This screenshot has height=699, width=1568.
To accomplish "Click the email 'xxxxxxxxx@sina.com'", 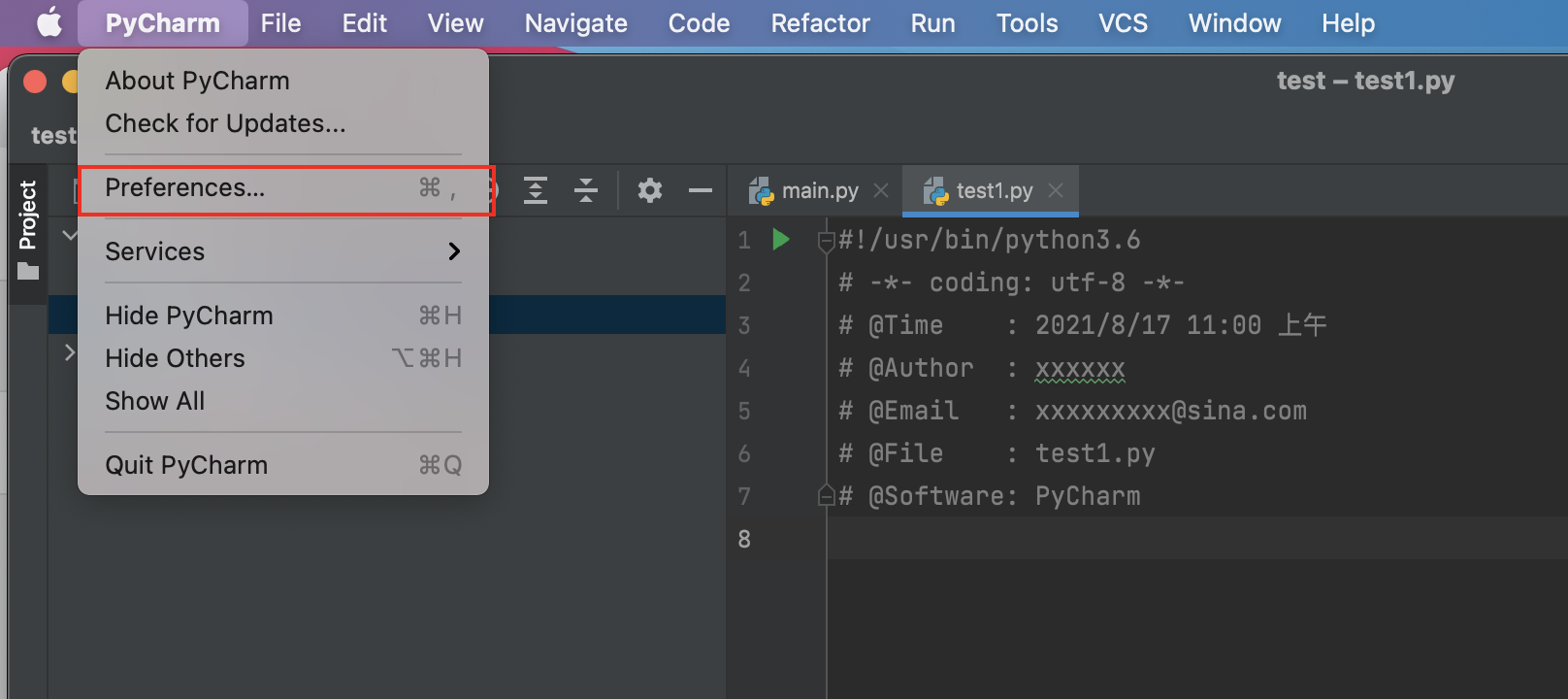I will (x=1170, y=411).
